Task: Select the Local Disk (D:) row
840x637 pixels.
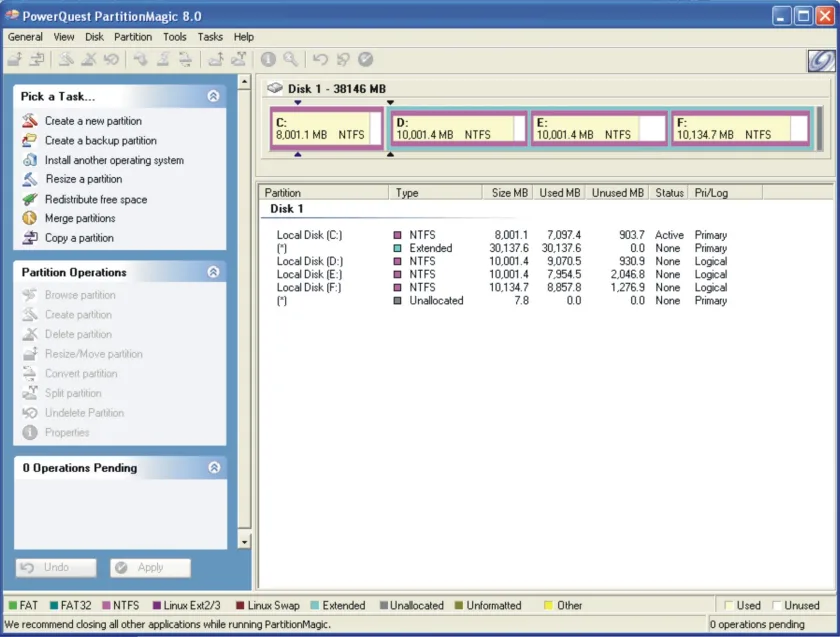Action: [502, 261]
